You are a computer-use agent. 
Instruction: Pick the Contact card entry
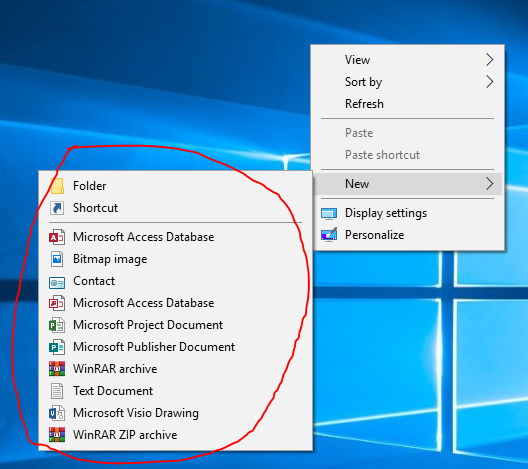[x=175, y=281]
